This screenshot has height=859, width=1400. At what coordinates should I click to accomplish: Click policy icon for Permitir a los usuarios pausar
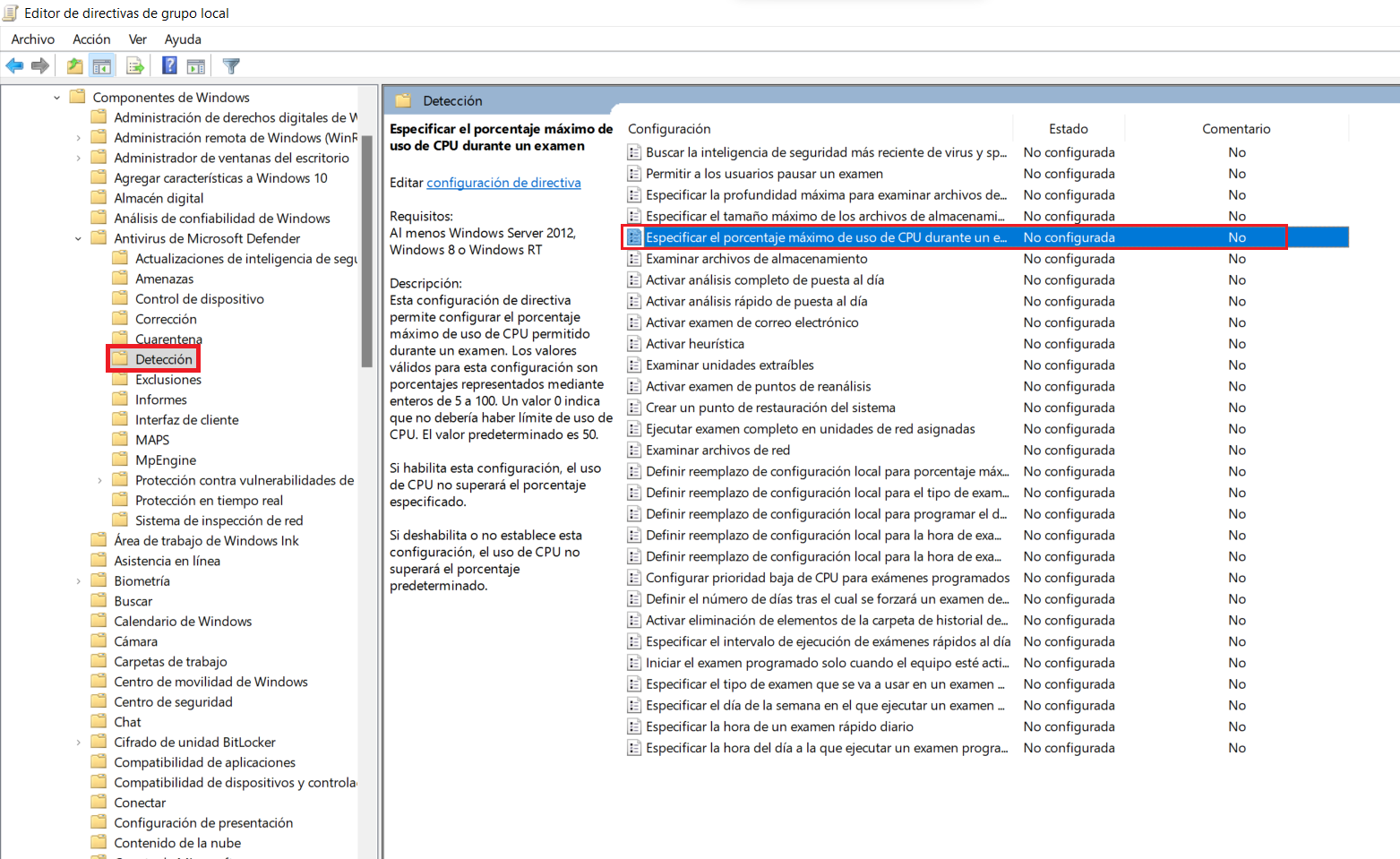(634, 174)
